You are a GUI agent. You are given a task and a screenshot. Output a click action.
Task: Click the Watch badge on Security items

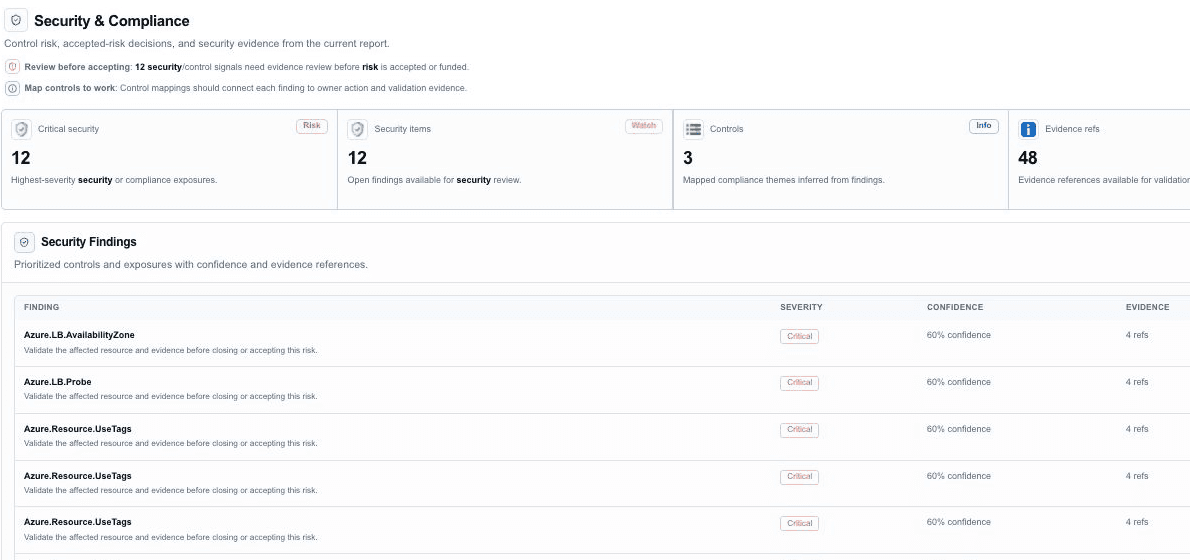point(644,126)
